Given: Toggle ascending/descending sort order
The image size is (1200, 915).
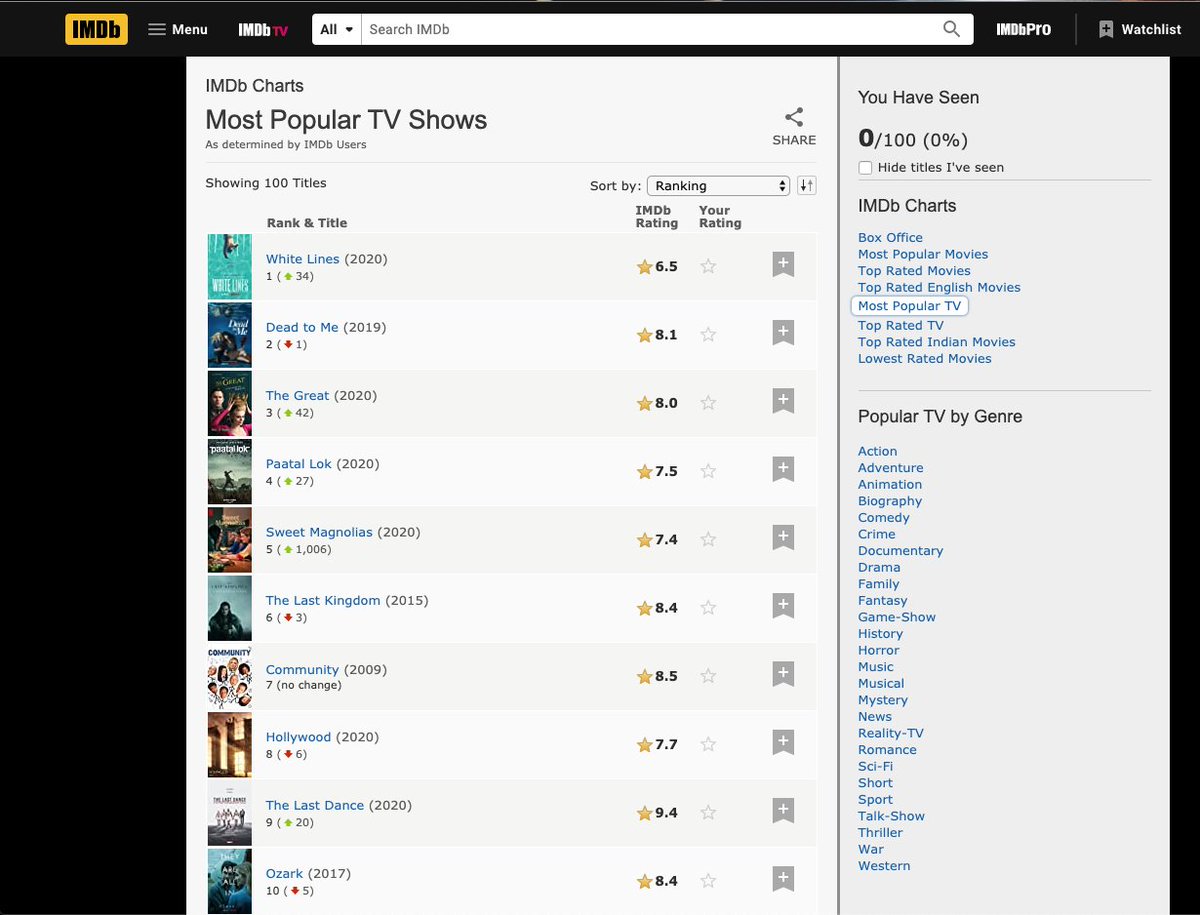Looking at the screenshot, I should point(807,186).
